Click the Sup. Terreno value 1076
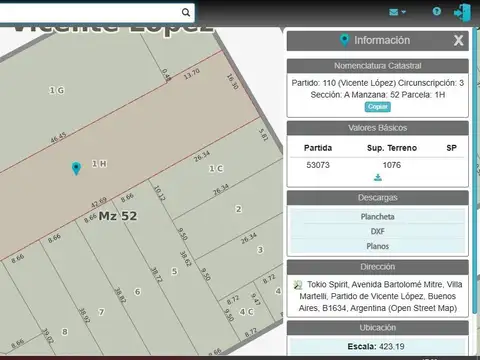Screen dimensions: 480x360 392,165
